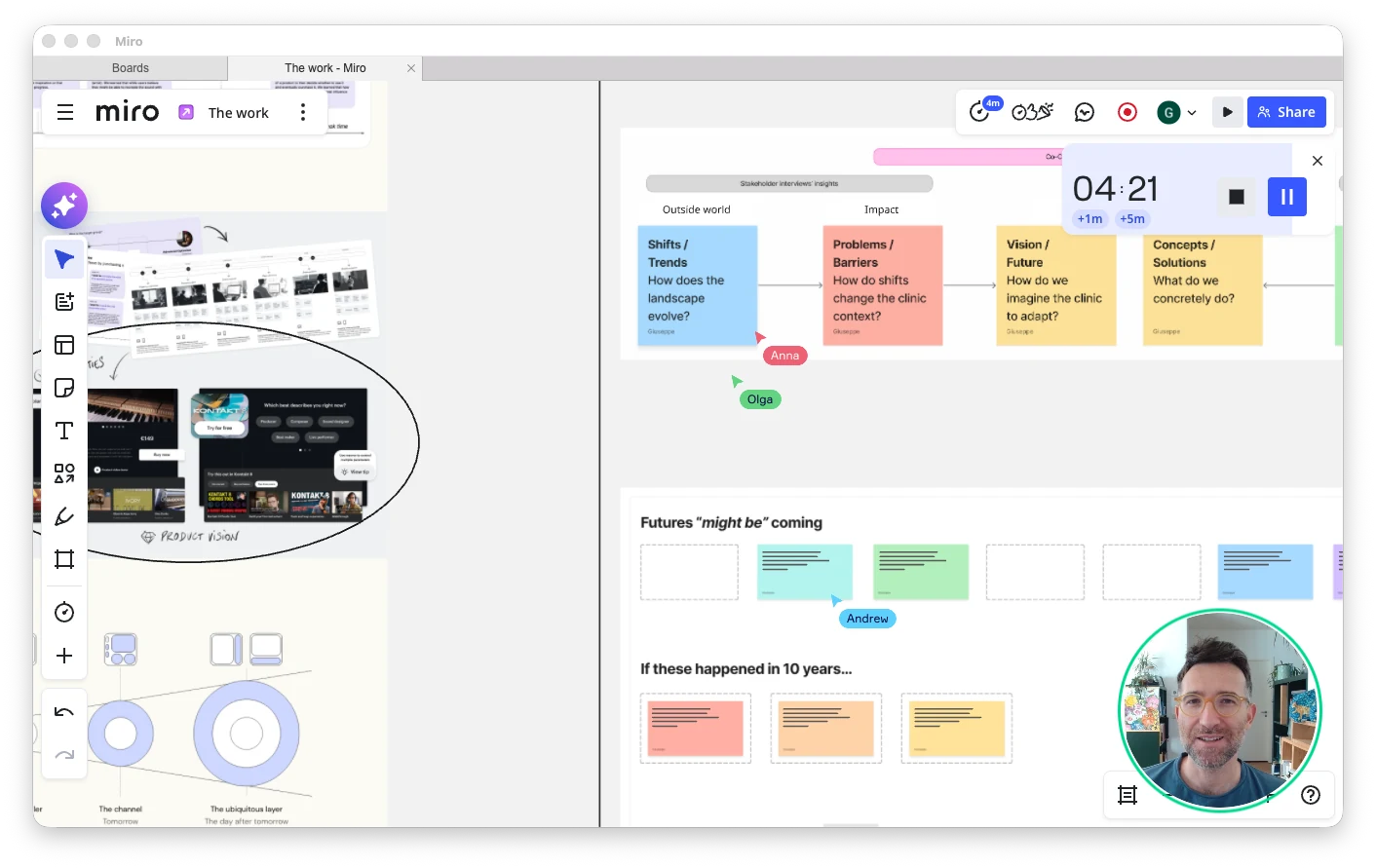Open the help question mark icon
Screen dimensions: 1376x868
click(1311, 795)
